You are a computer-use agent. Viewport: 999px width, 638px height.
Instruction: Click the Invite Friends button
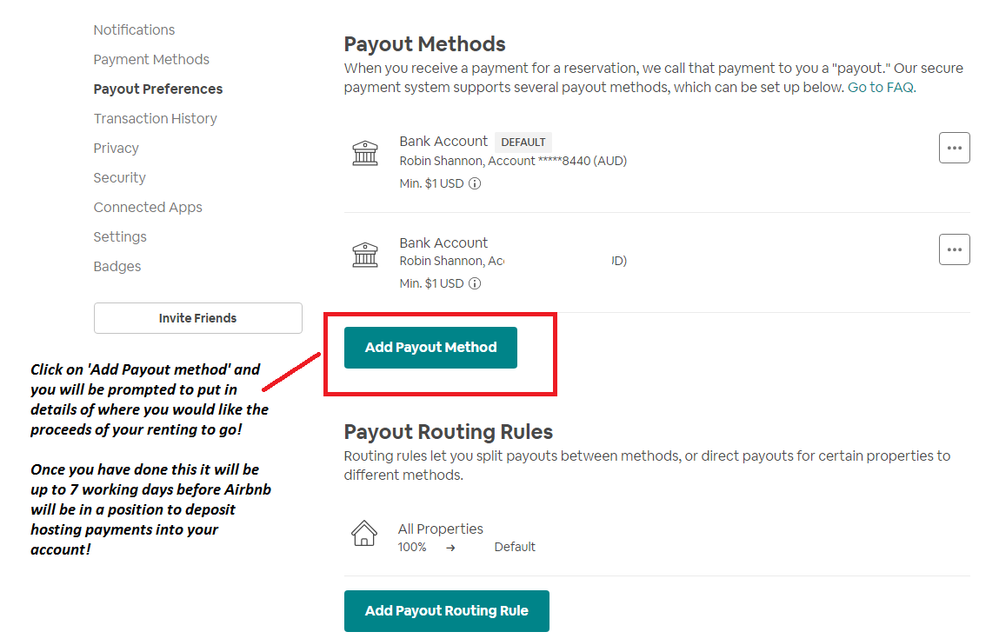point(198,318)
